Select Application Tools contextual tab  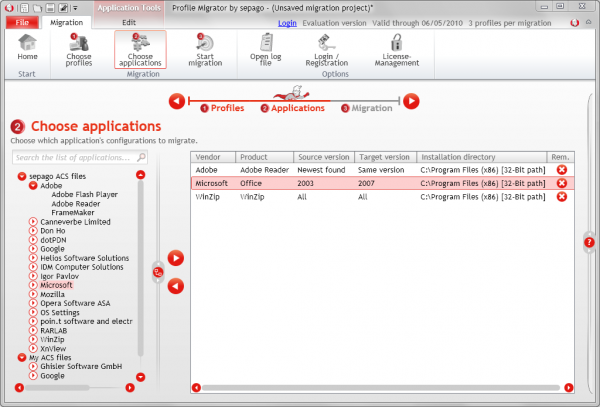pos(129,8)
